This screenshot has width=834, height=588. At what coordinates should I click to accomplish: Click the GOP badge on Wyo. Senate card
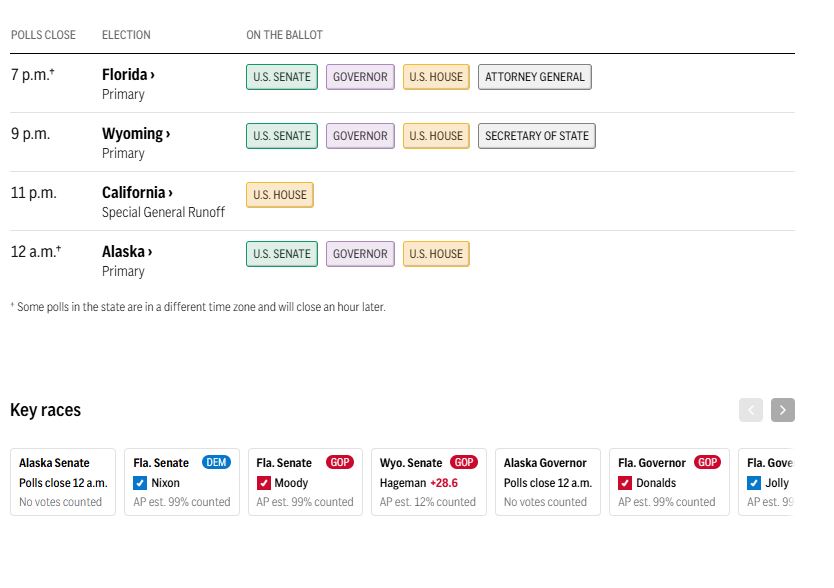click(x=464, y=462)
